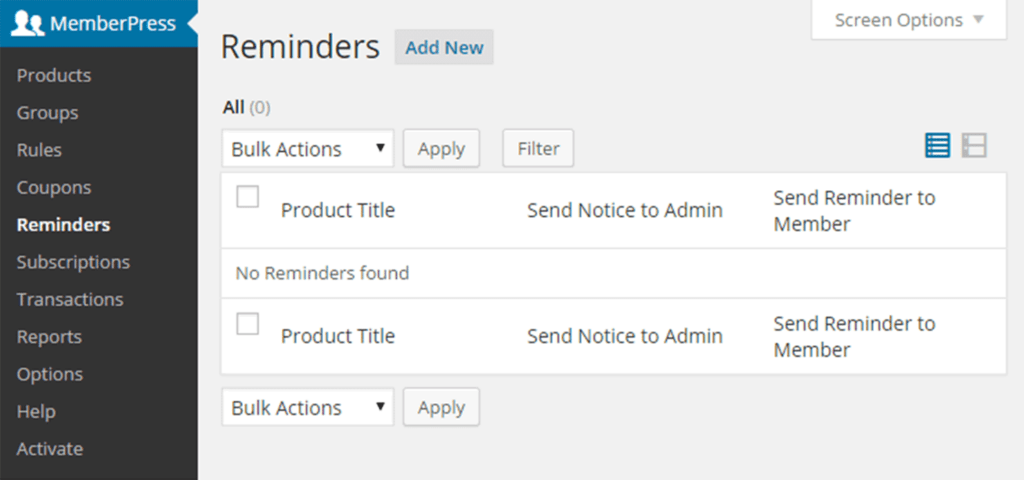Tick the select-all checkbox in table footer
1024x480 pixels.
[248, 323]
